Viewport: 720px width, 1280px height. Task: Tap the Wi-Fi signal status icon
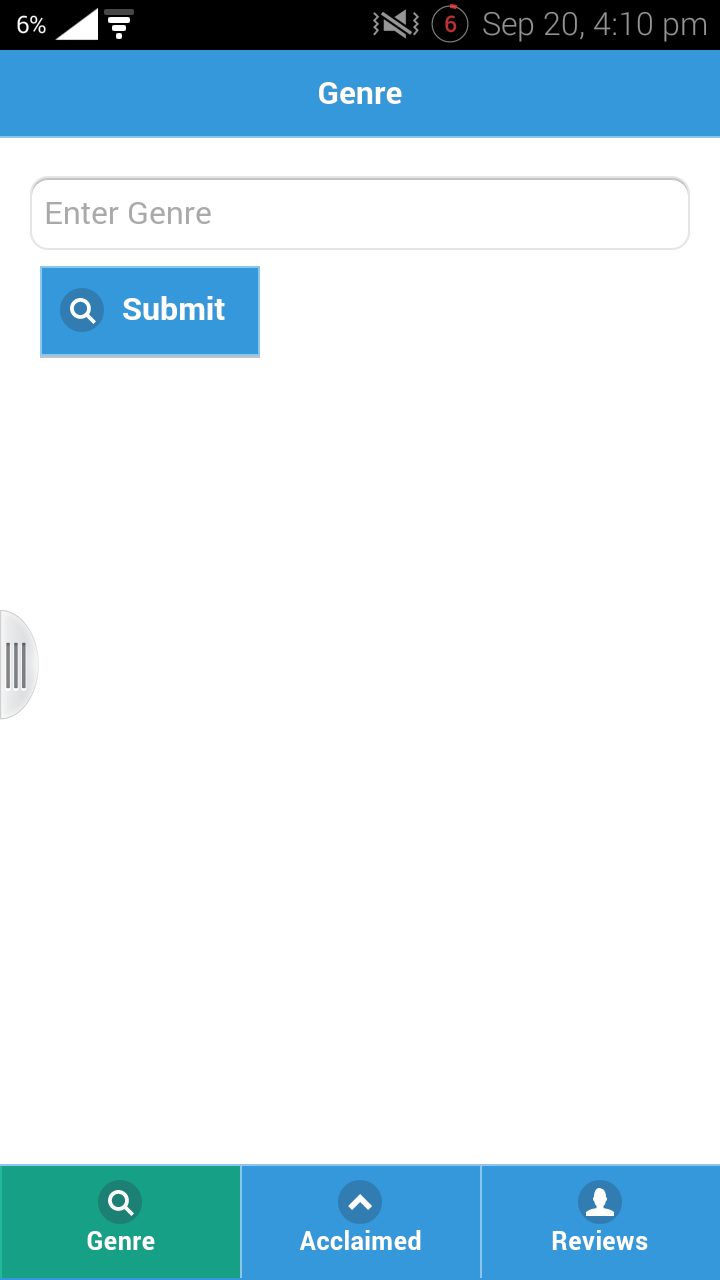point(119,24)
